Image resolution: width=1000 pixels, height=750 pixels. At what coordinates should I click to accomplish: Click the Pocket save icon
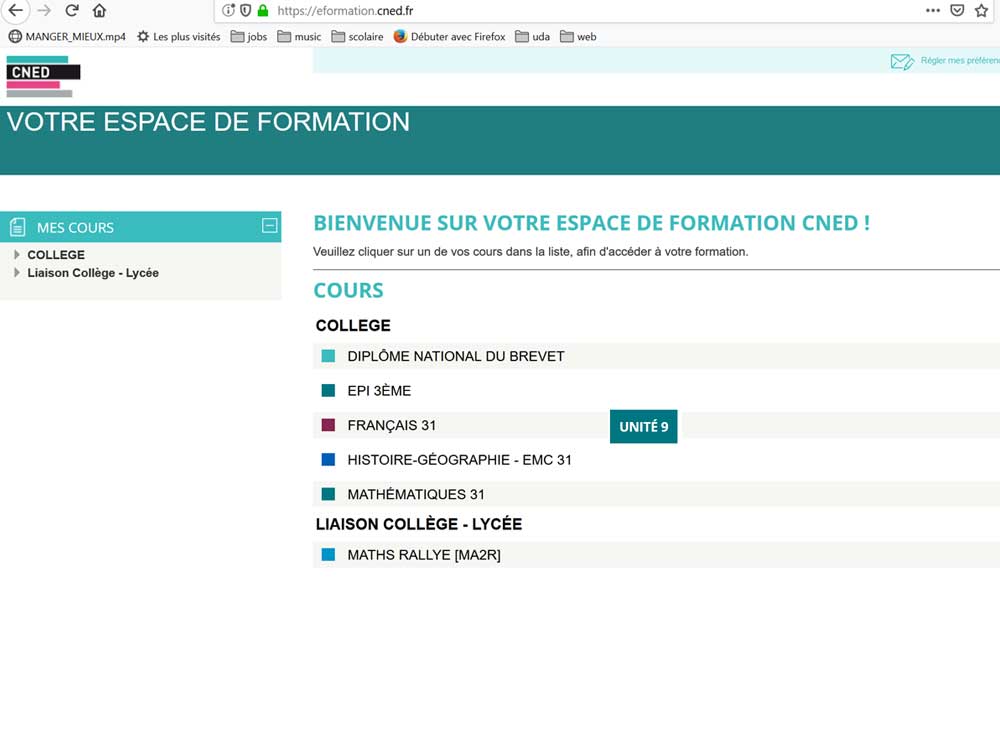957,11
